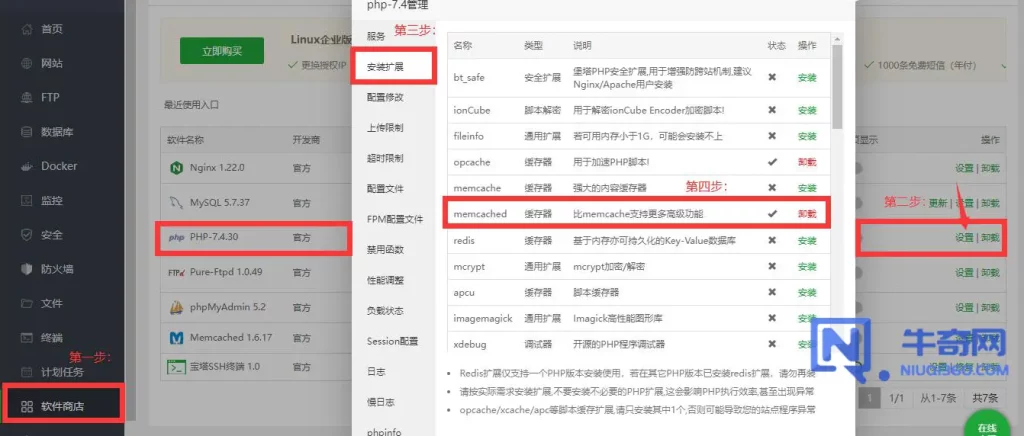Click the Nginx 1.22.0 logo icon
Viewport: 1024px width, 436px height.
point(176,167)
